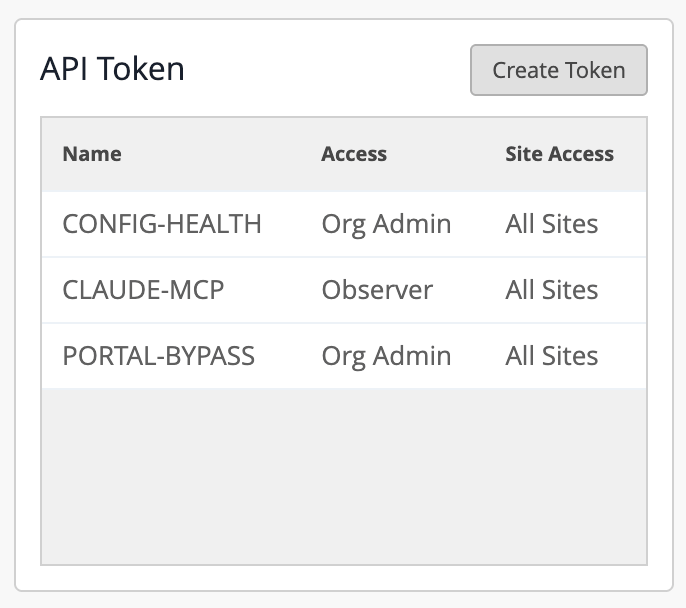
Task: Click the empty gray area below the token rows
Action: (344, 475)
